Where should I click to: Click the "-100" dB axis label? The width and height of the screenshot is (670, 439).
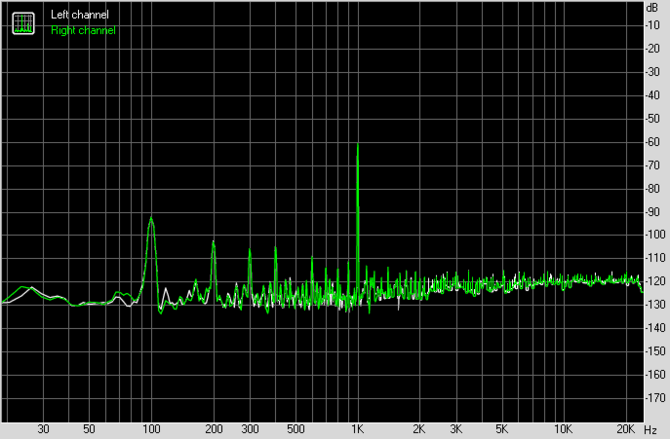(656, 235)
